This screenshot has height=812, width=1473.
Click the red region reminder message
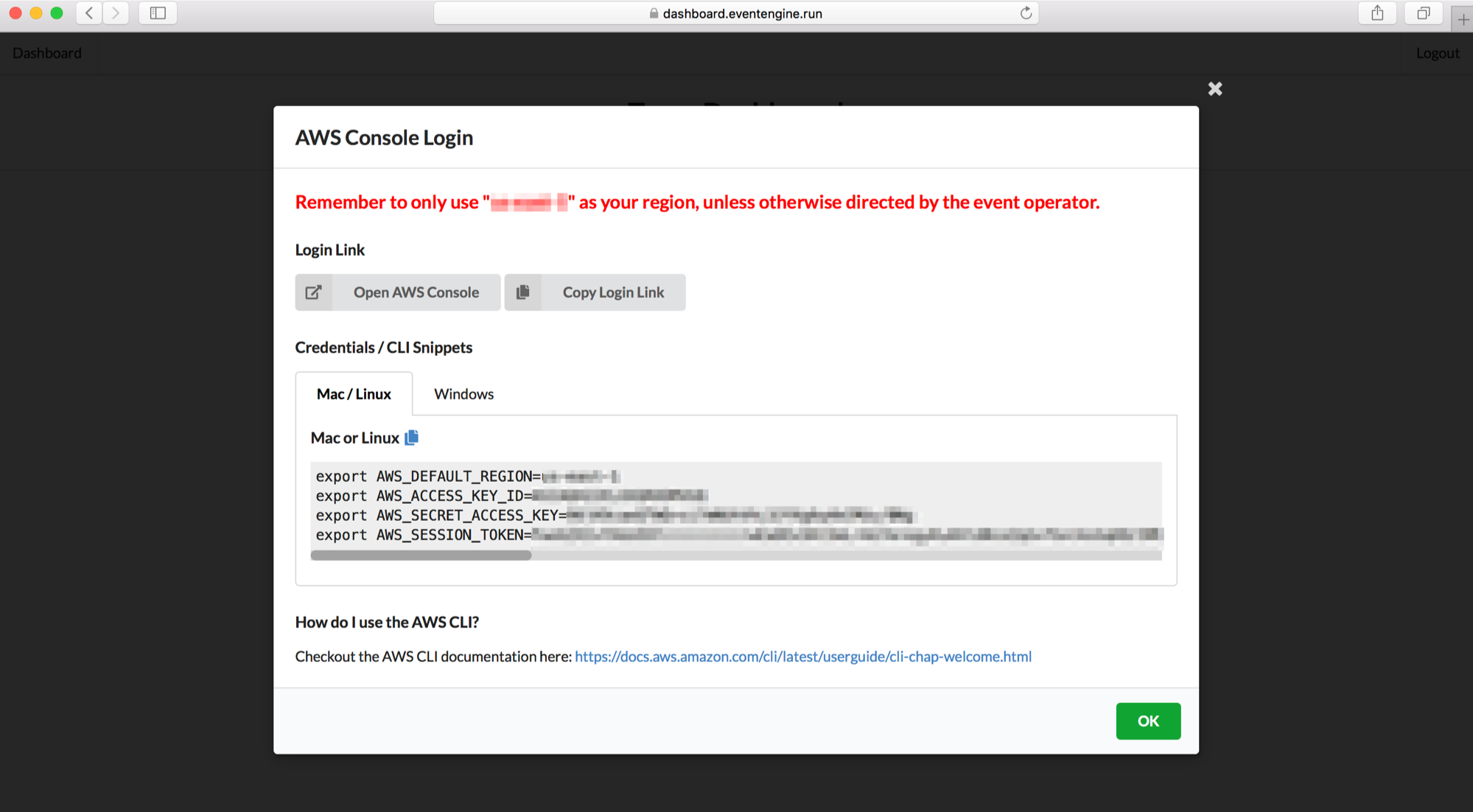697,202
